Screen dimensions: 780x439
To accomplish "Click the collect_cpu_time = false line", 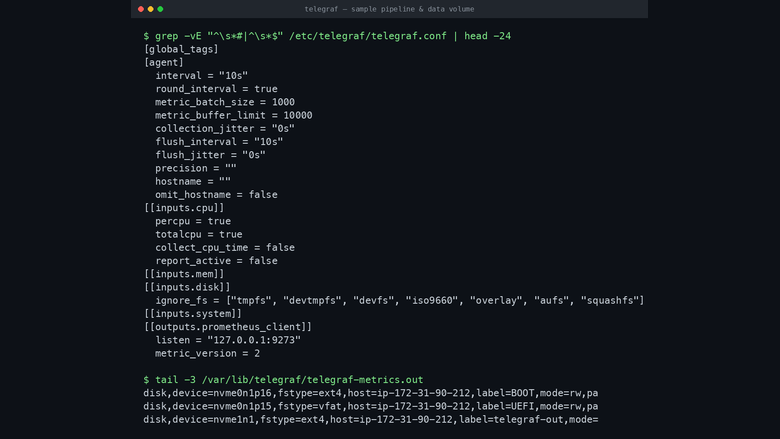I will tap(225, 248).
